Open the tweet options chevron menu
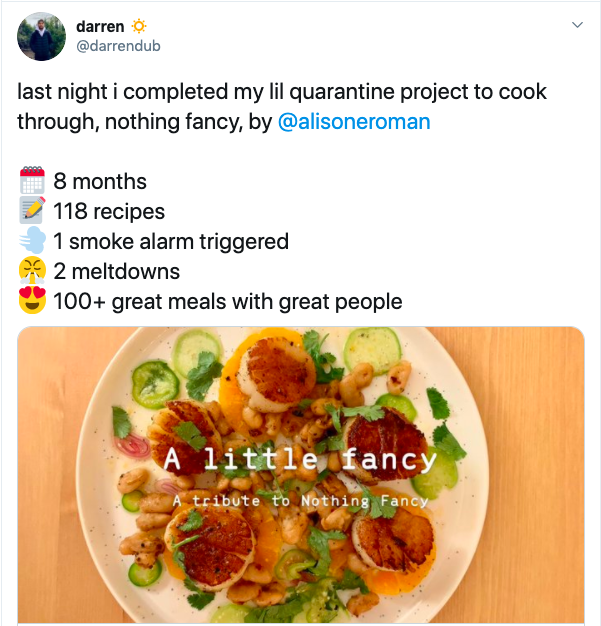Viewport: 601px width, 626px height. (577, 25)
